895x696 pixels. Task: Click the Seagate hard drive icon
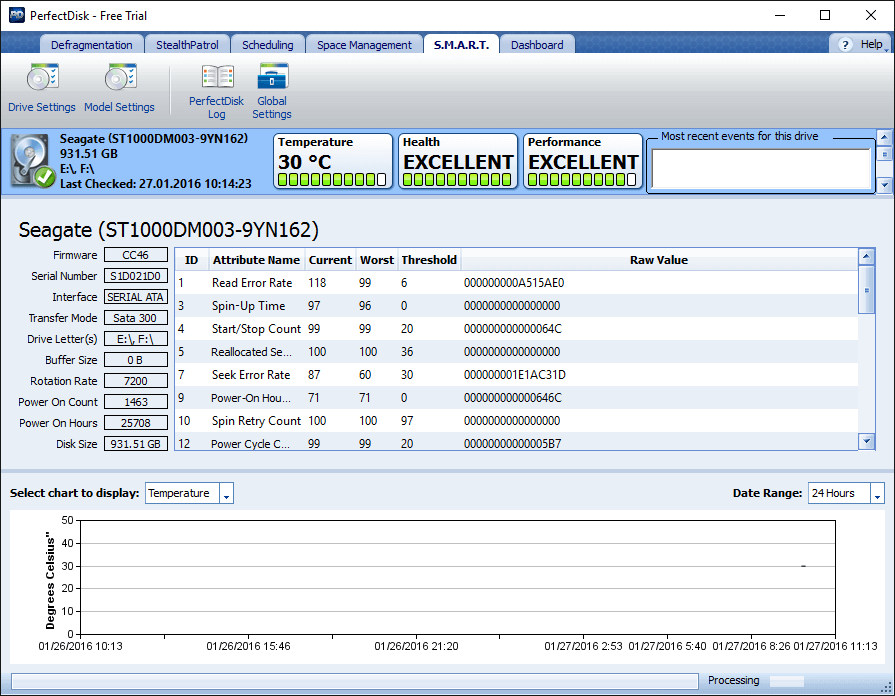tap(31, 160)
